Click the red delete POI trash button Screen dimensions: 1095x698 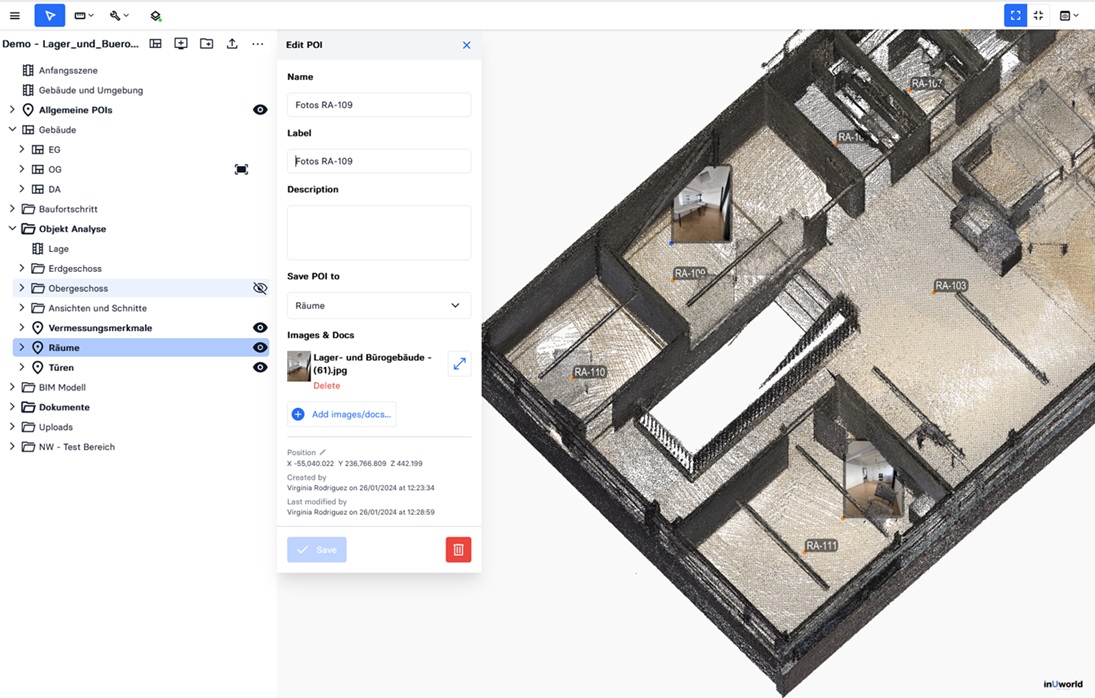tap(458, 549)
